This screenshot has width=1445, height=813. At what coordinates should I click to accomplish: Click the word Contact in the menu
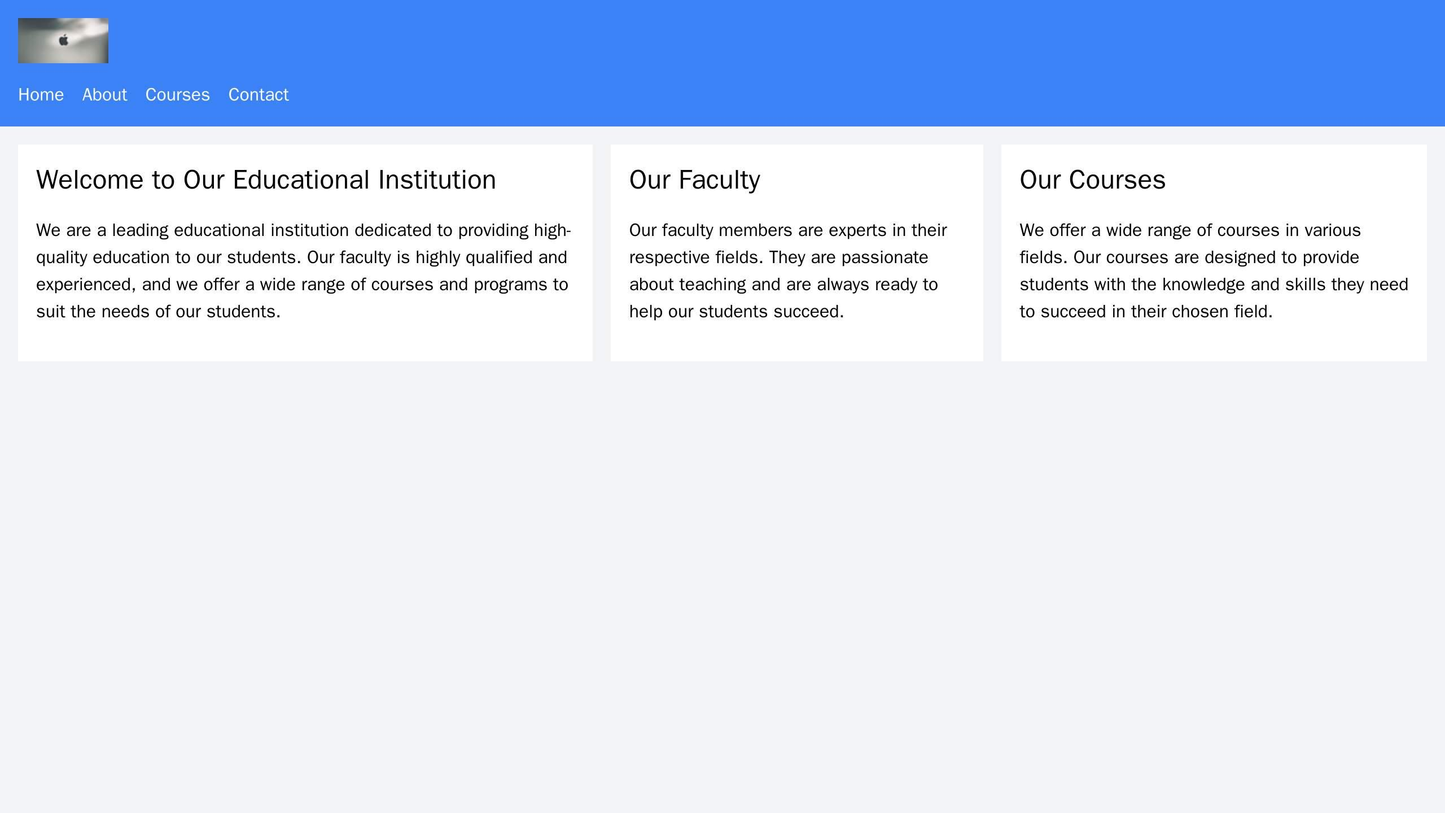pos(258,95)
